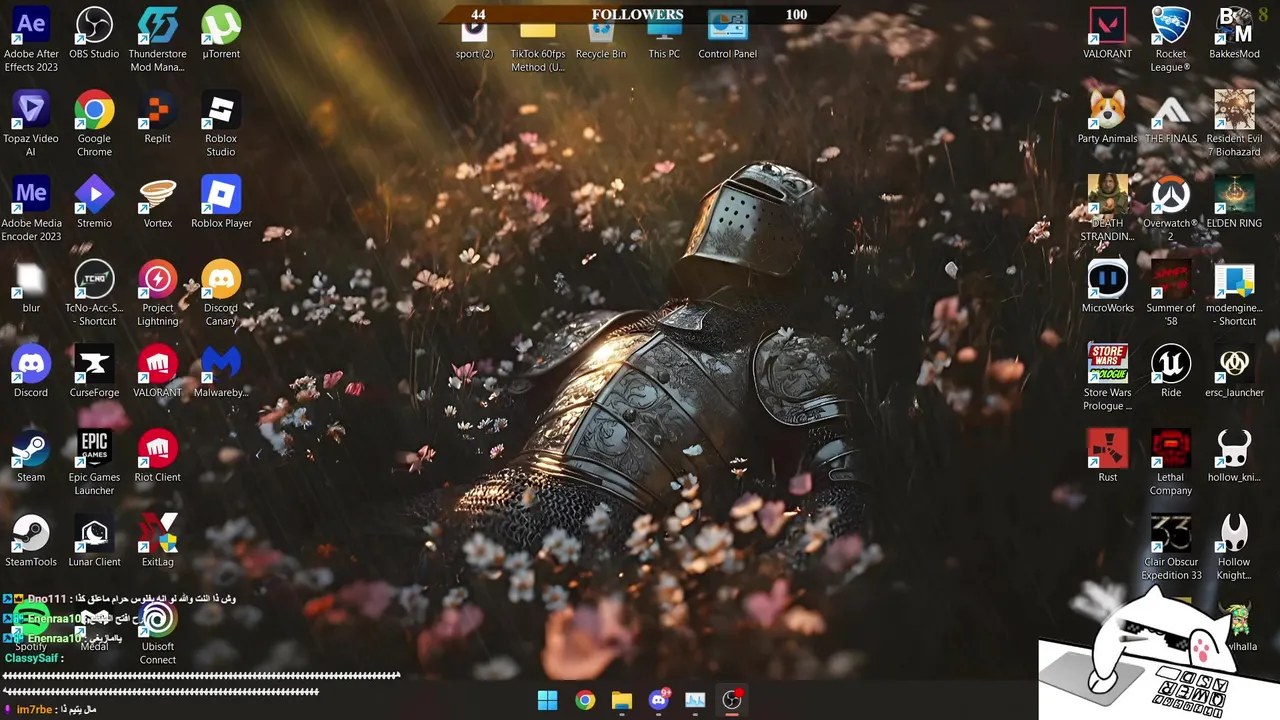
Task: Select the MicroWorks game icon
Action: pyautogui.click(x=1107, y=288)
